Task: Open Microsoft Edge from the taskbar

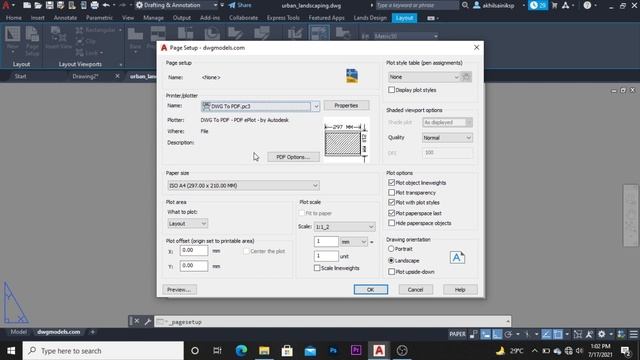Action: point(241,351)
